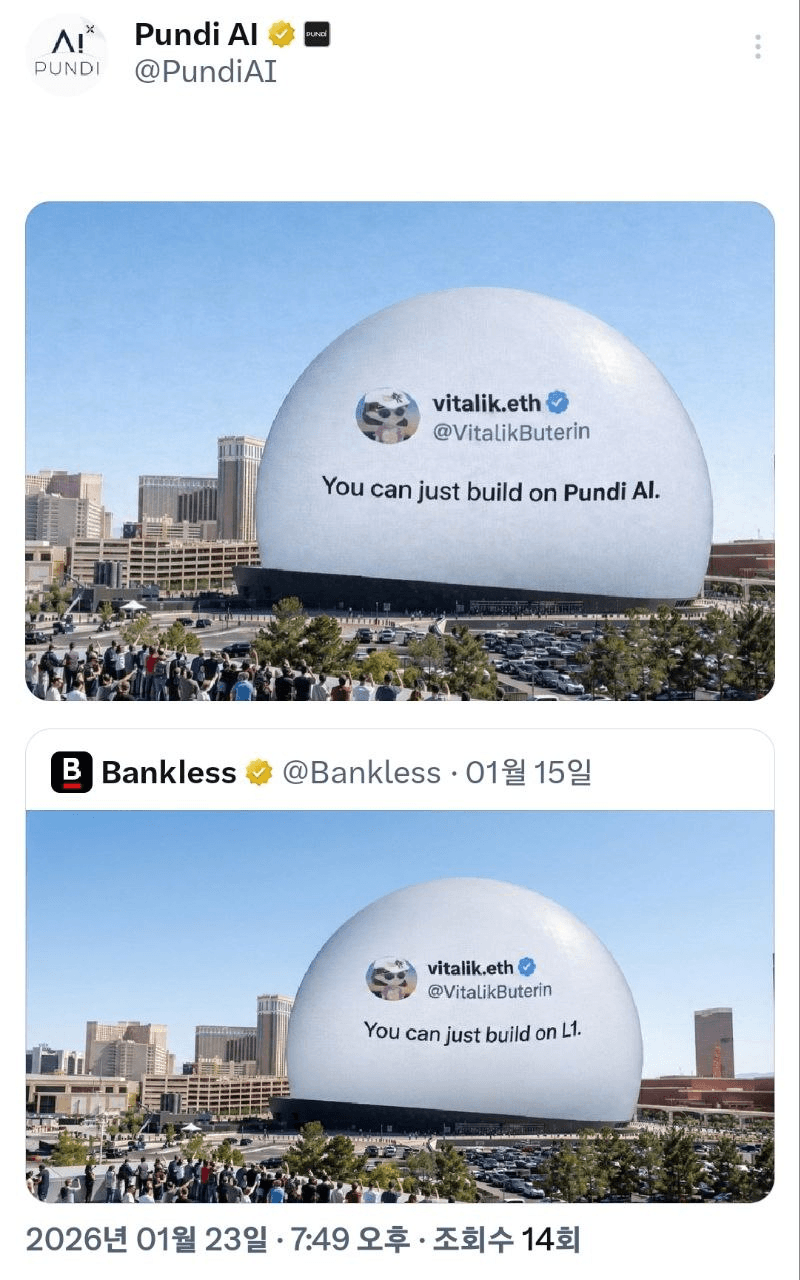Image resolution: width=800 pixels, height=1280 pixels.
Task: Click the @Bankless handle in the quoted post
Action: coord(361,772)
